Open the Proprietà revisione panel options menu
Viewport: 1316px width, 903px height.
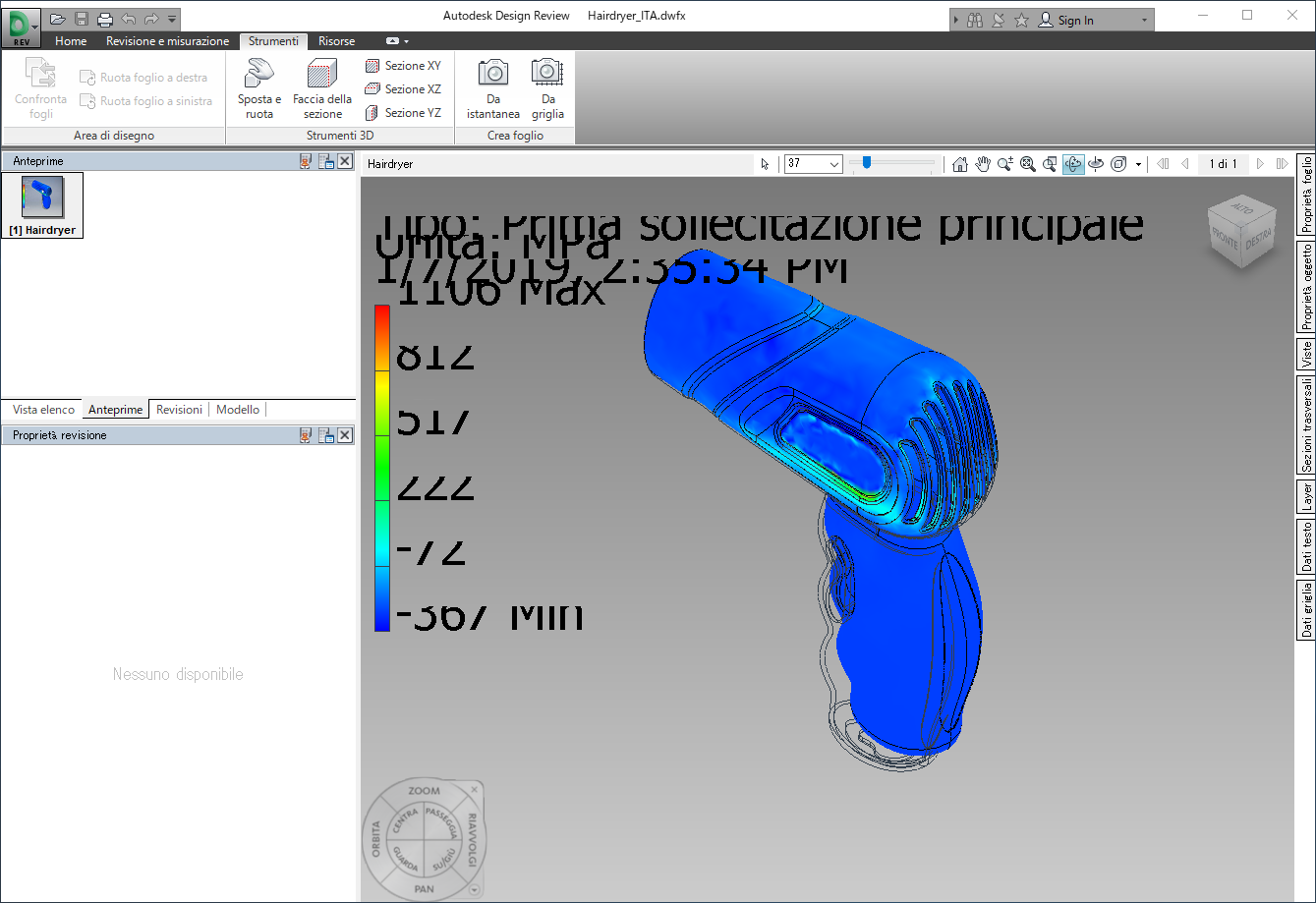point(326,434)
